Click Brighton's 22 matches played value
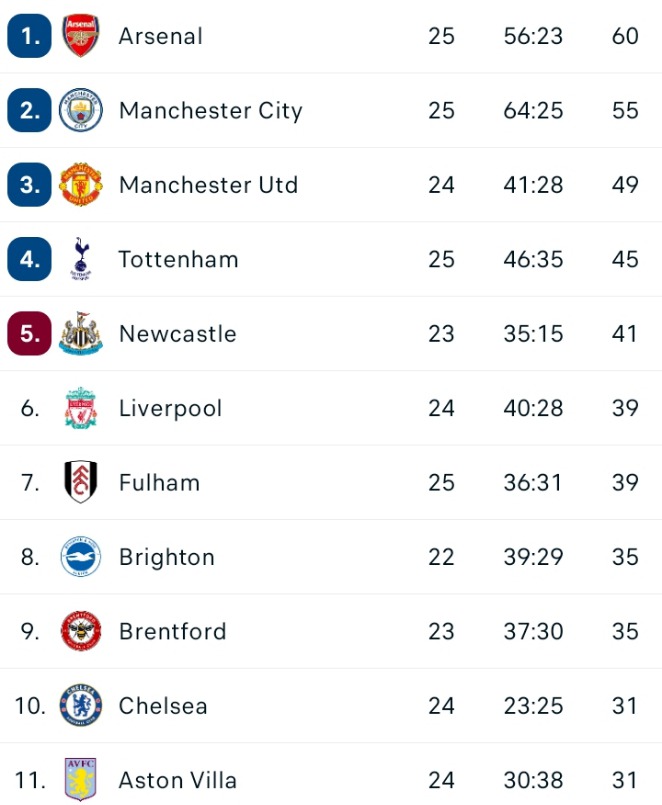The height and width of the screenshot is (805, 662). click(x=441, y=557)
